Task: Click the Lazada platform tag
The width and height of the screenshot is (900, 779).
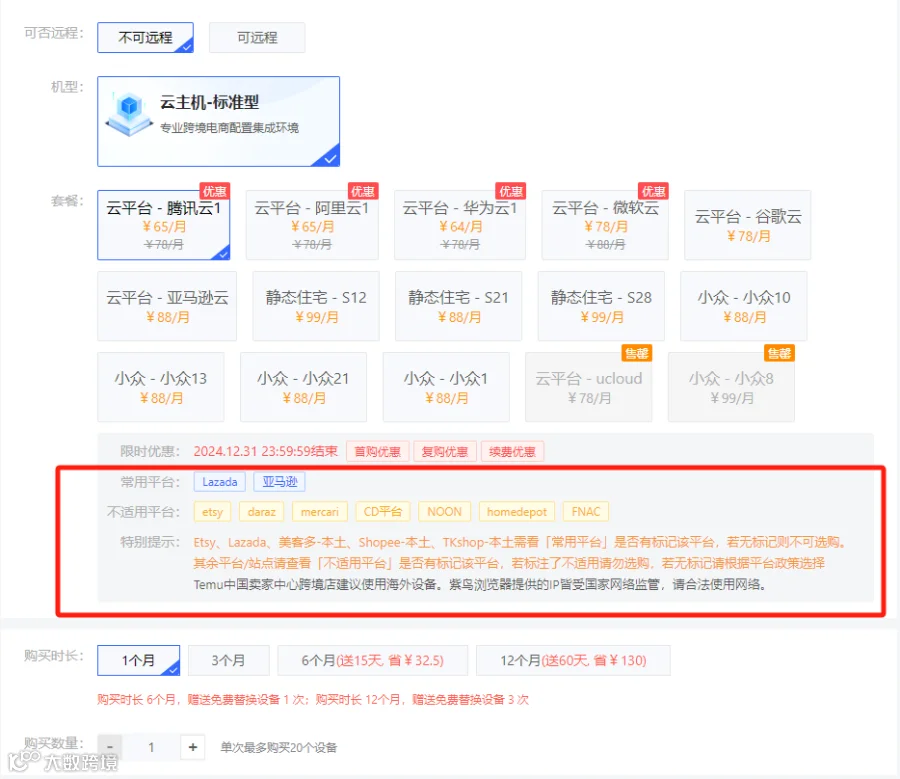Action: [x=220, y=482]
